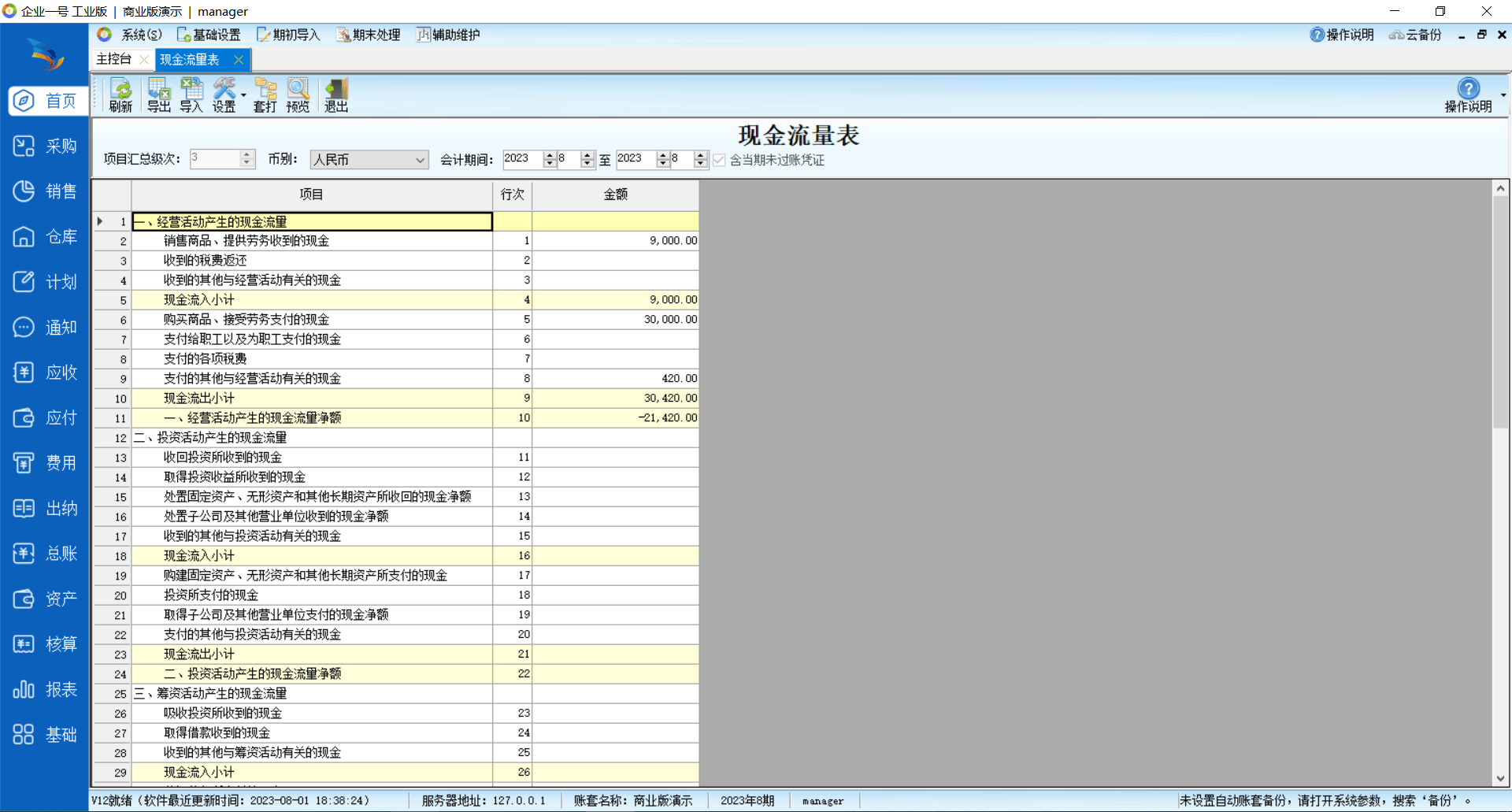Screen dimensions: 1512x812
Task: Click the 项目 column header
Action: 312,195
